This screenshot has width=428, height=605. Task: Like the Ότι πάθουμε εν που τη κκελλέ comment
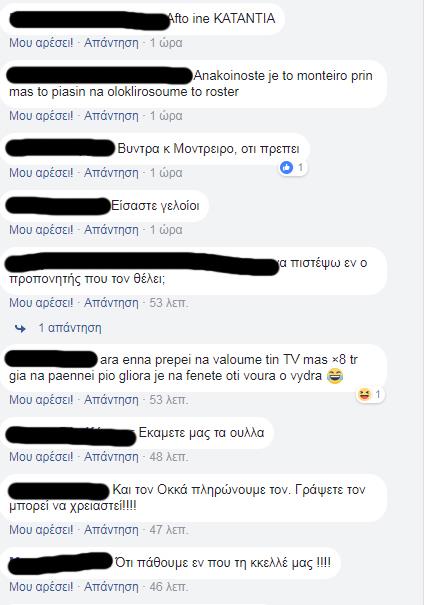click(41, 586)
